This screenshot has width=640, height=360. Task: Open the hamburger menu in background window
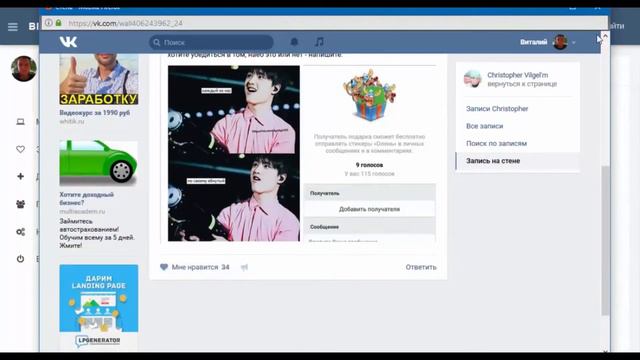(13, 27)
